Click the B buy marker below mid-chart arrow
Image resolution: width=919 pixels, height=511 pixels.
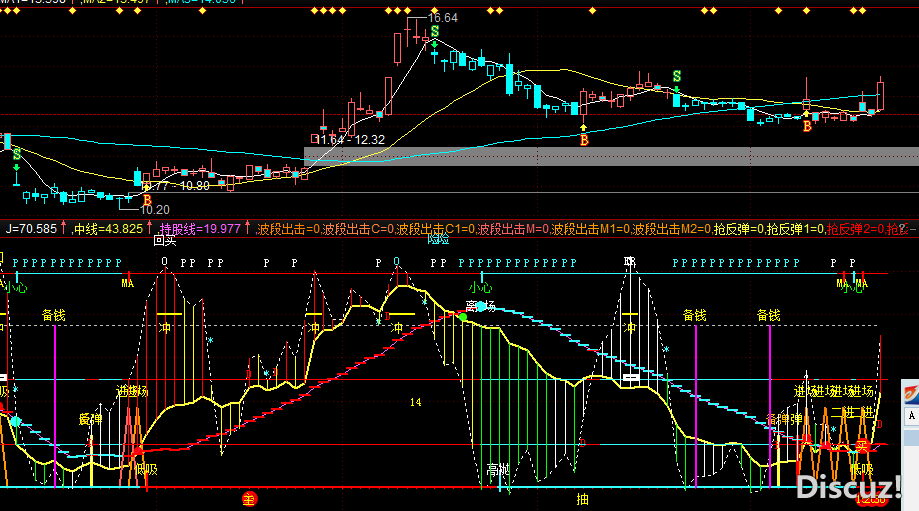click(x=584, y=140)
